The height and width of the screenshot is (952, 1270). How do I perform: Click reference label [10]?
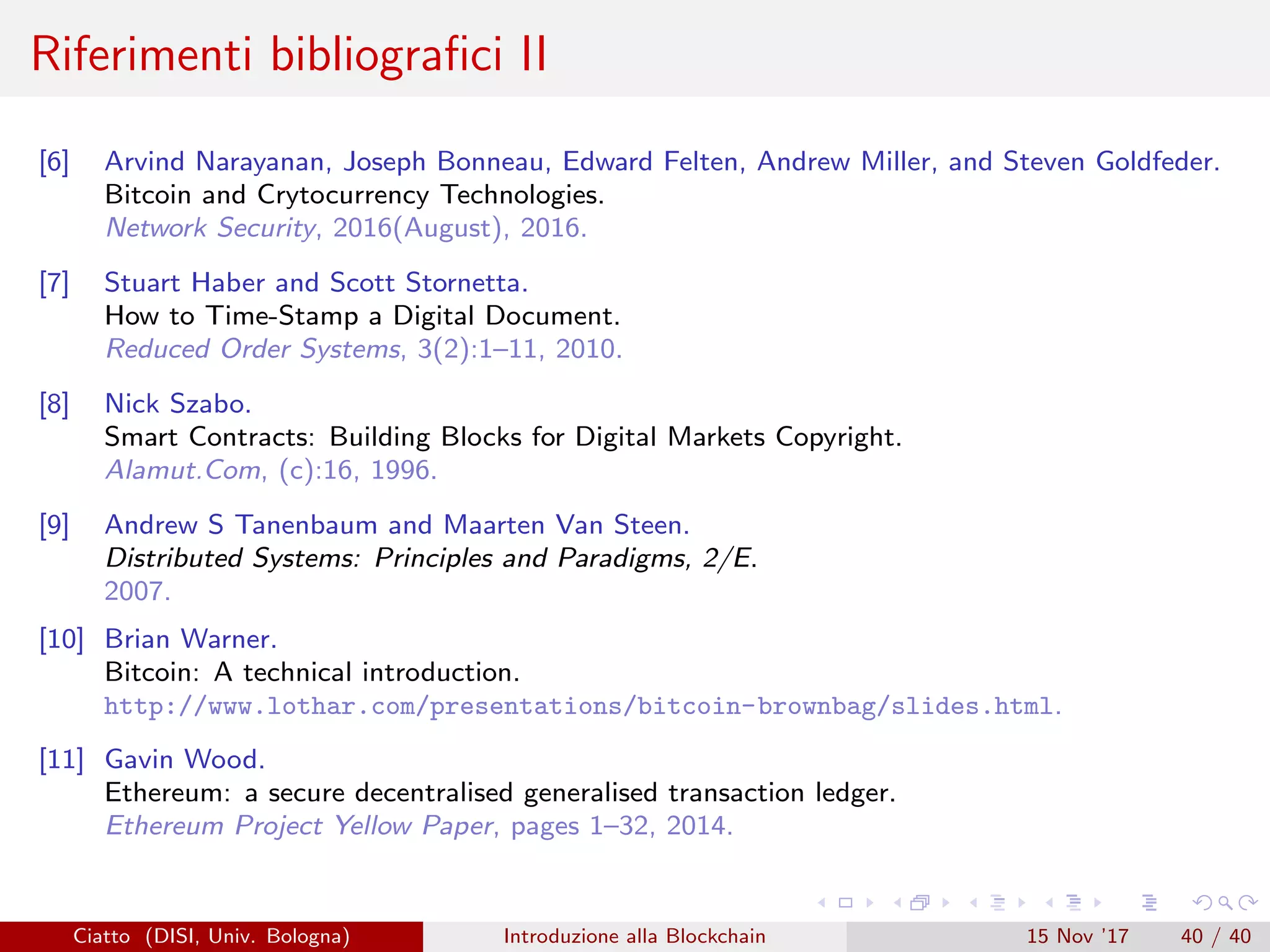coord(61,639)
